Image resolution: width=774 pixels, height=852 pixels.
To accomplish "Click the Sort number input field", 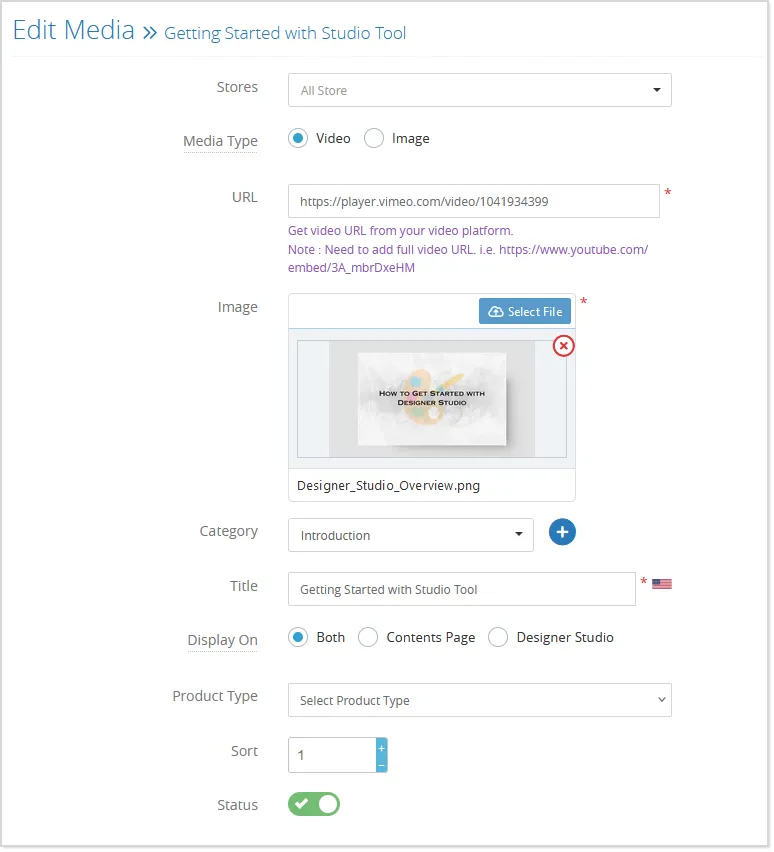I will (x=333, y=757).
